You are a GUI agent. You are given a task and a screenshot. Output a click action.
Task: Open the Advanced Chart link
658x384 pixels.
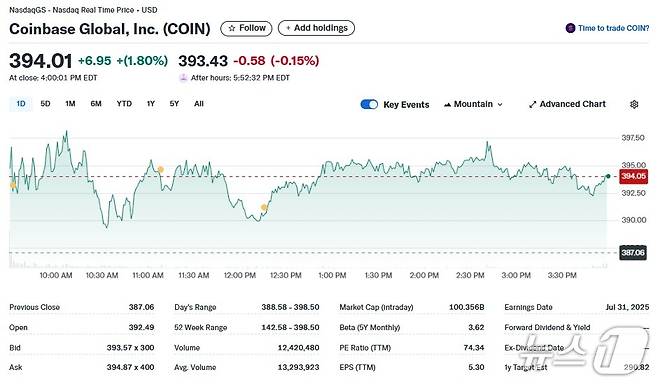tap(567, 104)
